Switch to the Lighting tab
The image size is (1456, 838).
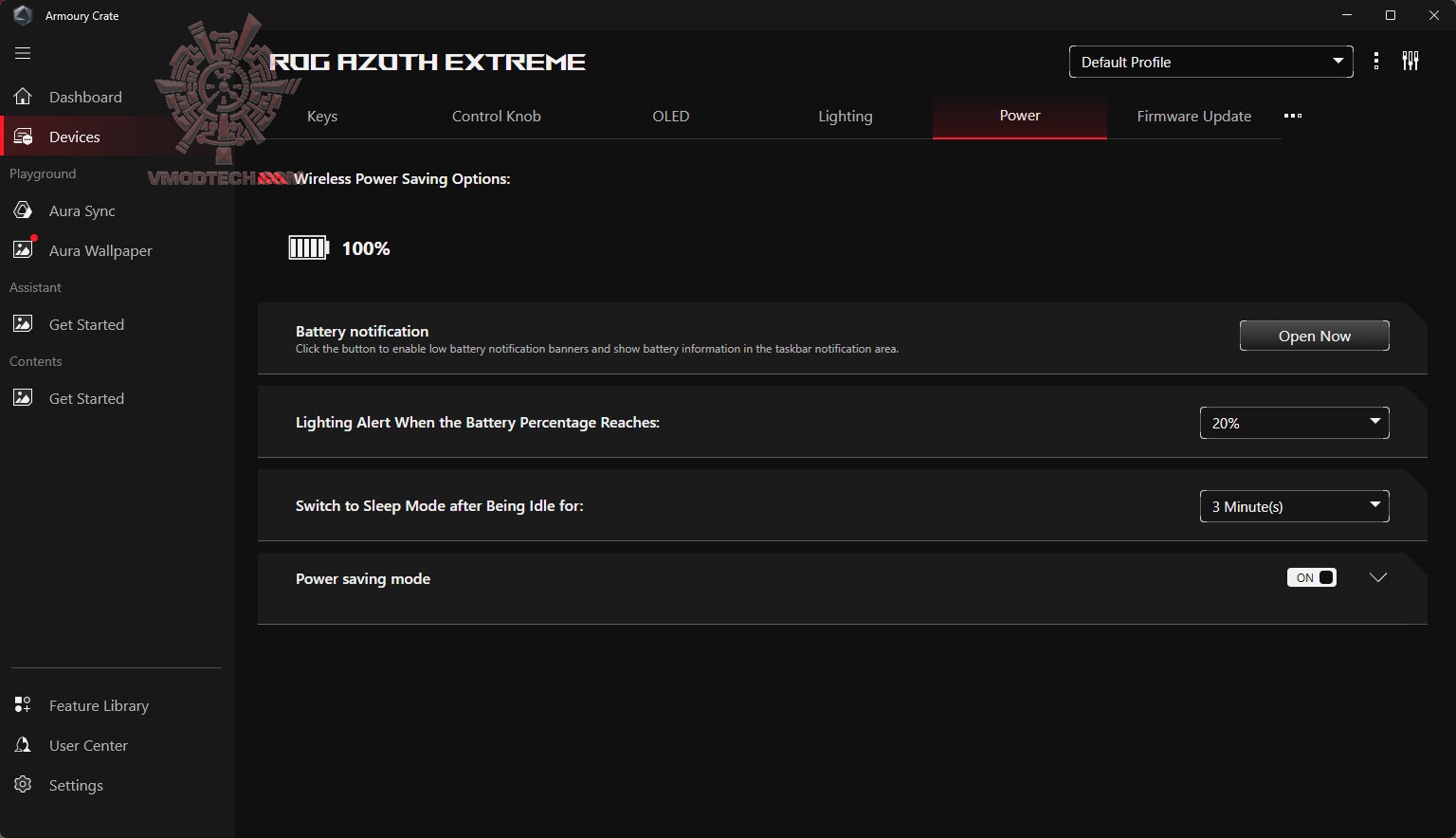pyautogui.click(x=845, y=116)
